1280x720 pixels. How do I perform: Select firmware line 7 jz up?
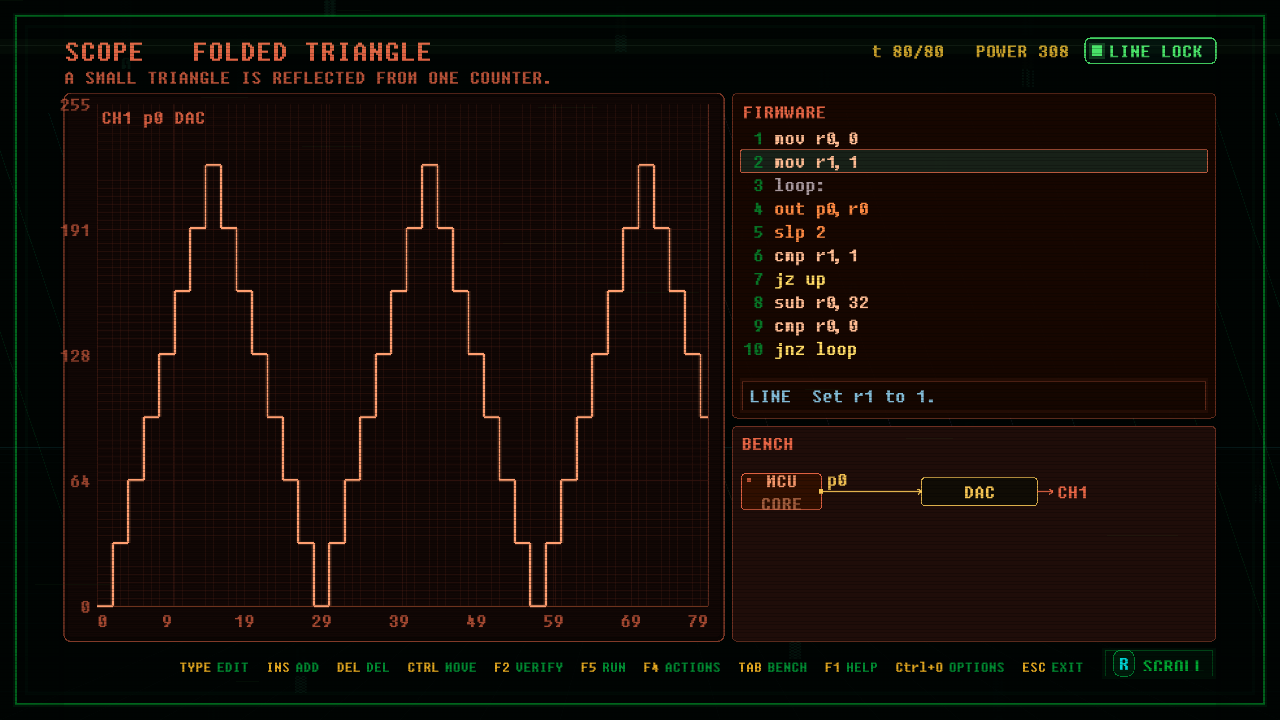[974, 279]
